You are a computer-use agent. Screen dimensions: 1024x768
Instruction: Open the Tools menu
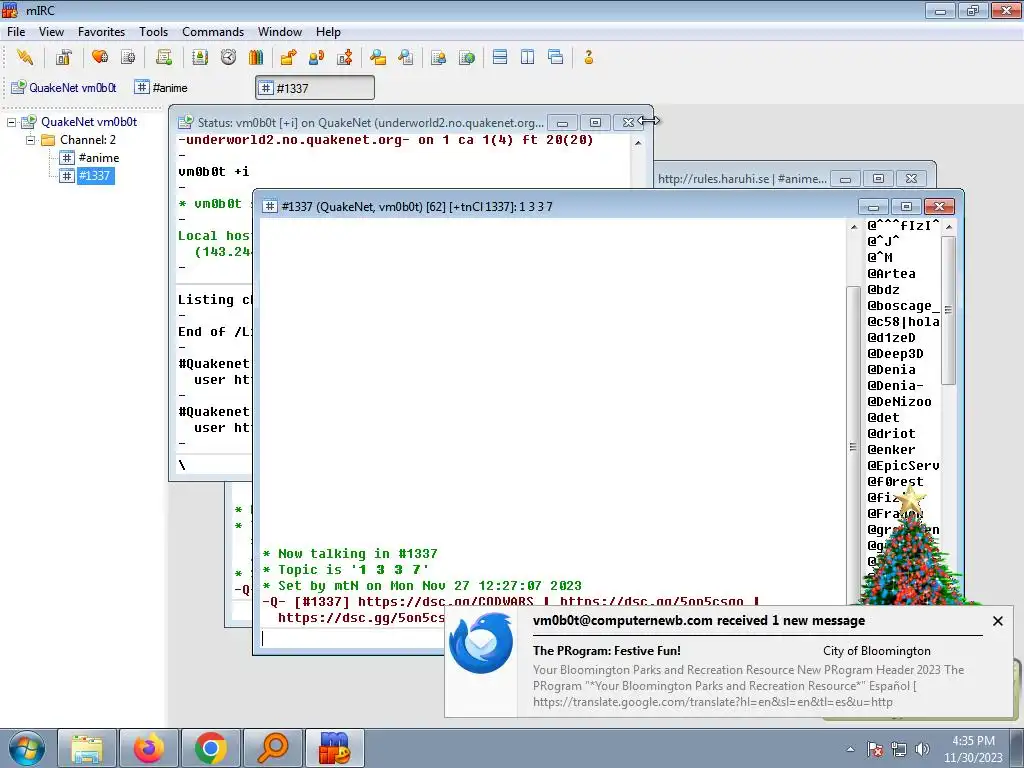(153, 32)
